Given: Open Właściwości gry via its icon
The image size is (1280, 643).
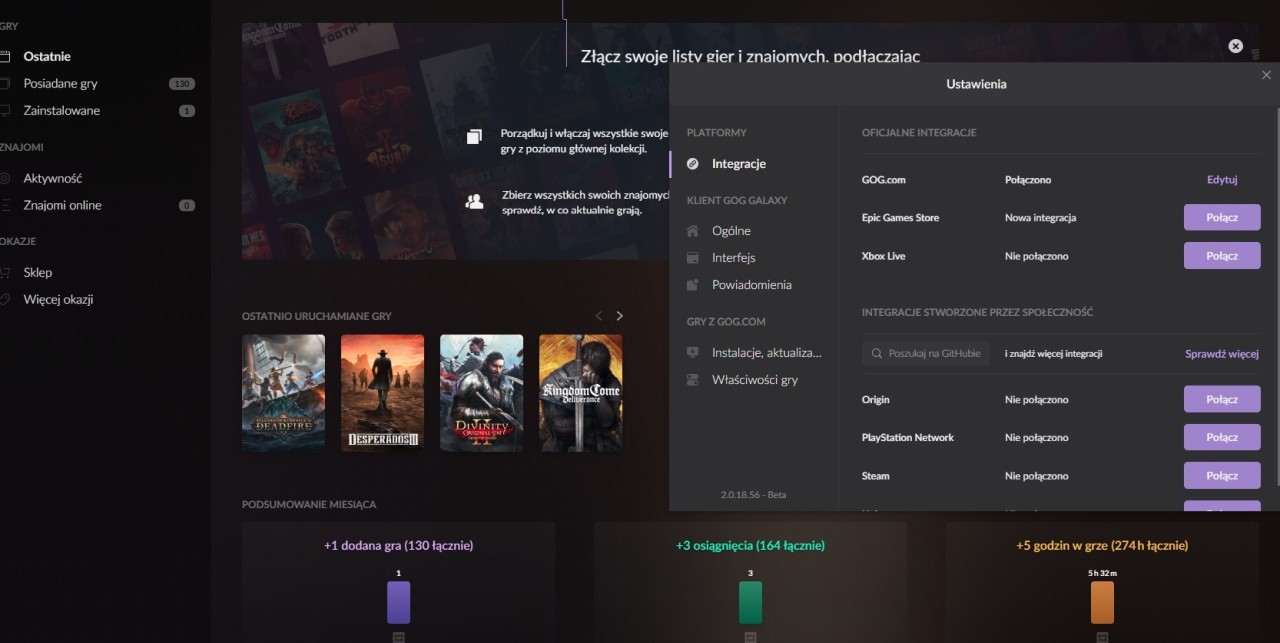Looking at the screenshot, I should (692, 379).
